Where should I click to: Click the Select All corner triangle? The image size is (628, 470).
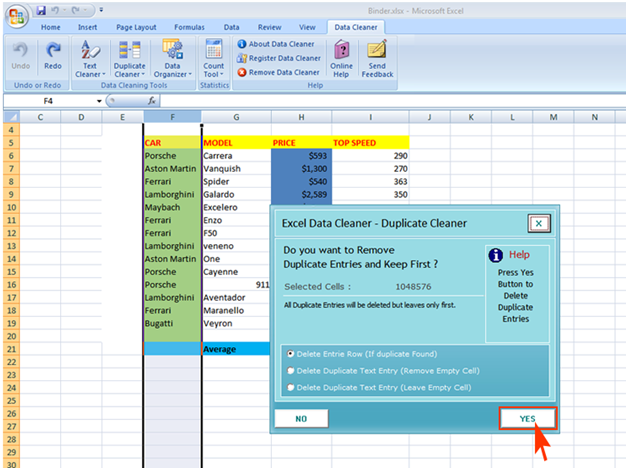(12, 117)
